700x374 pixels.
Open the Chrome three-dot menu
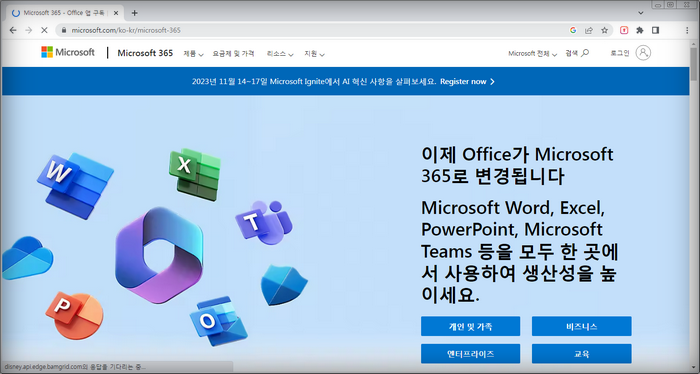point(687,30)
